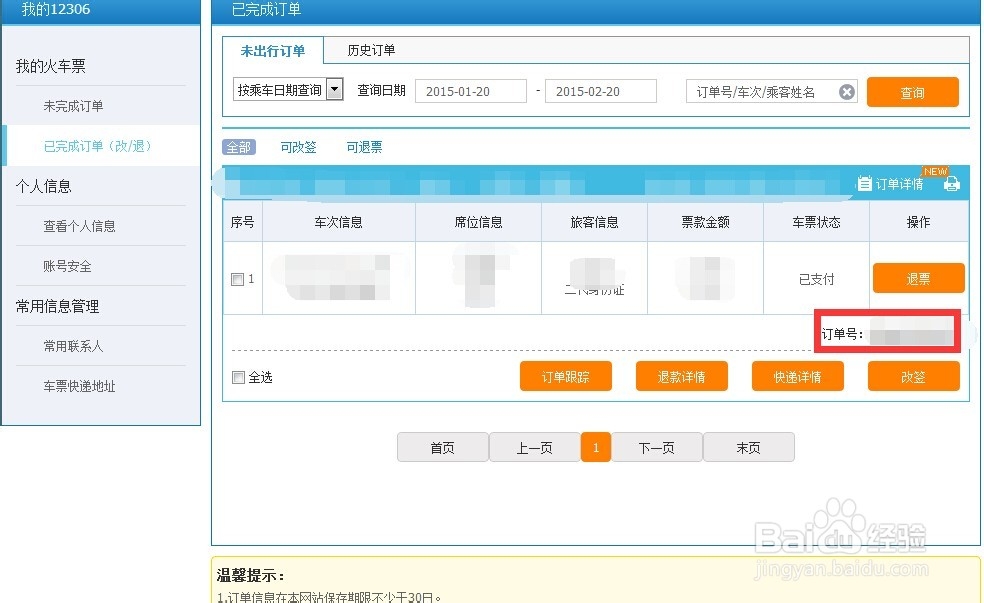This screenshot has width=984, height=603.
Task: Click the 车票状态 column header
Action: tap(816, 222)
